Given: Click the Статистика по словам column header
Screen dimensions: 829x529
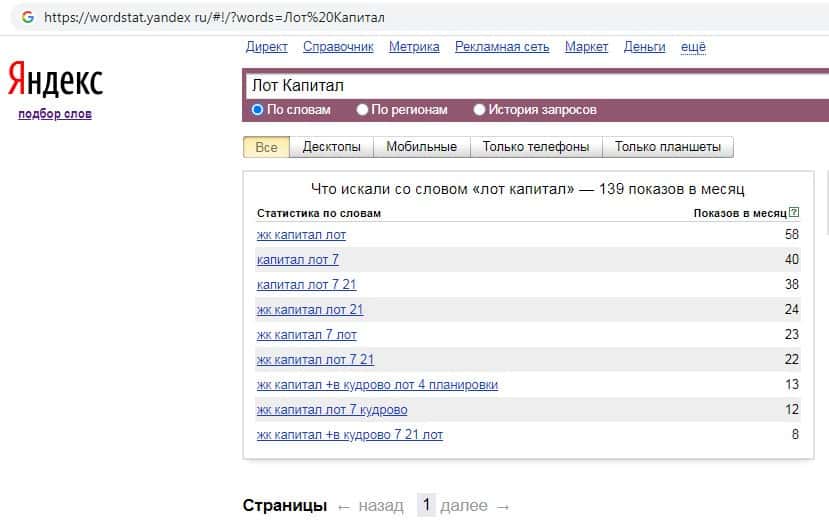Looking at the screenshot, I should (319, 213).
